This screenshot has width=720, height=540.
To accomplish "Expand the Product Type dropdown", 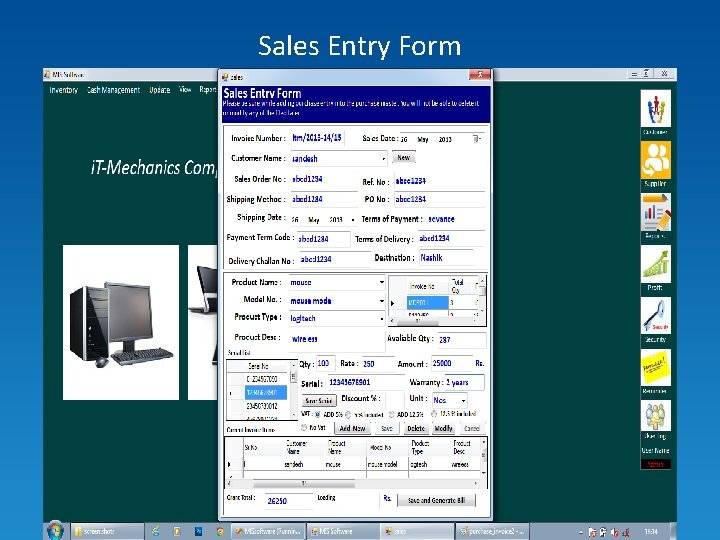I will (382, 318).
